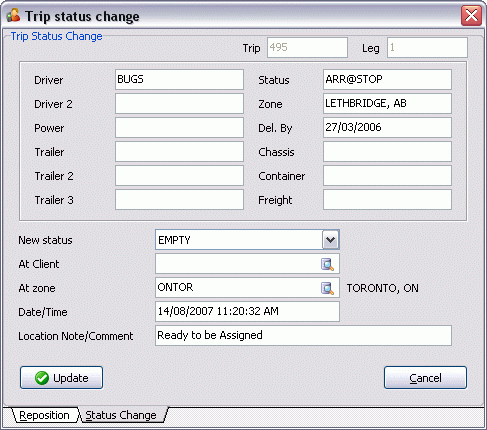
Task: Click the Trailer 2 input field
Action: [x=179, y=175]
